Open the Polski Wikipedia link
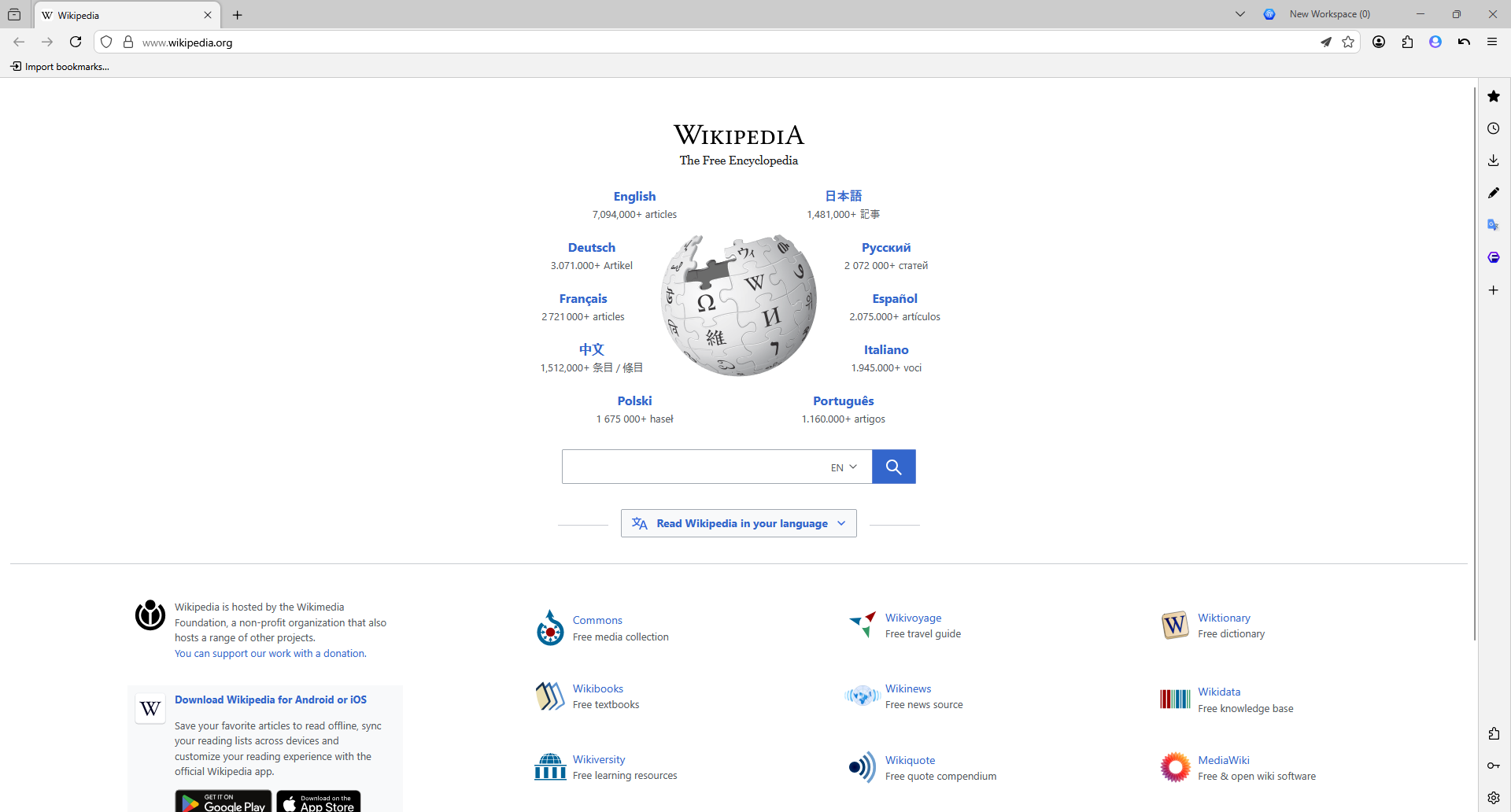Image resolution: width=1511 pixels, height=812 pixels. [x=634, y=401]
